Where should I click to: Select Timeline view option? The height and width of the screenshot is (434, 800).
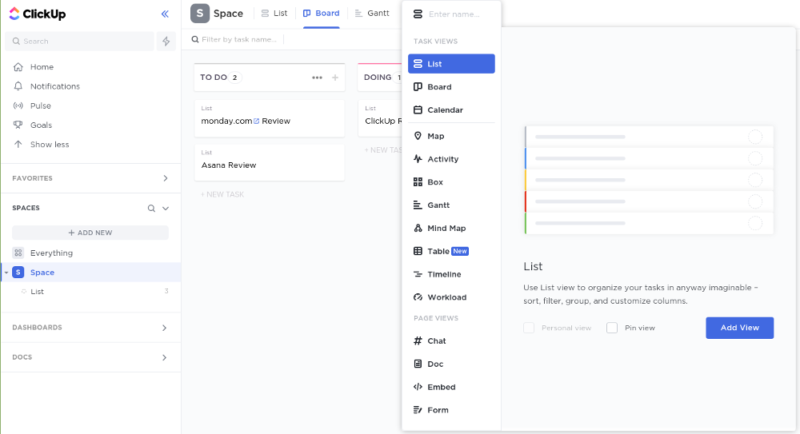452,274
